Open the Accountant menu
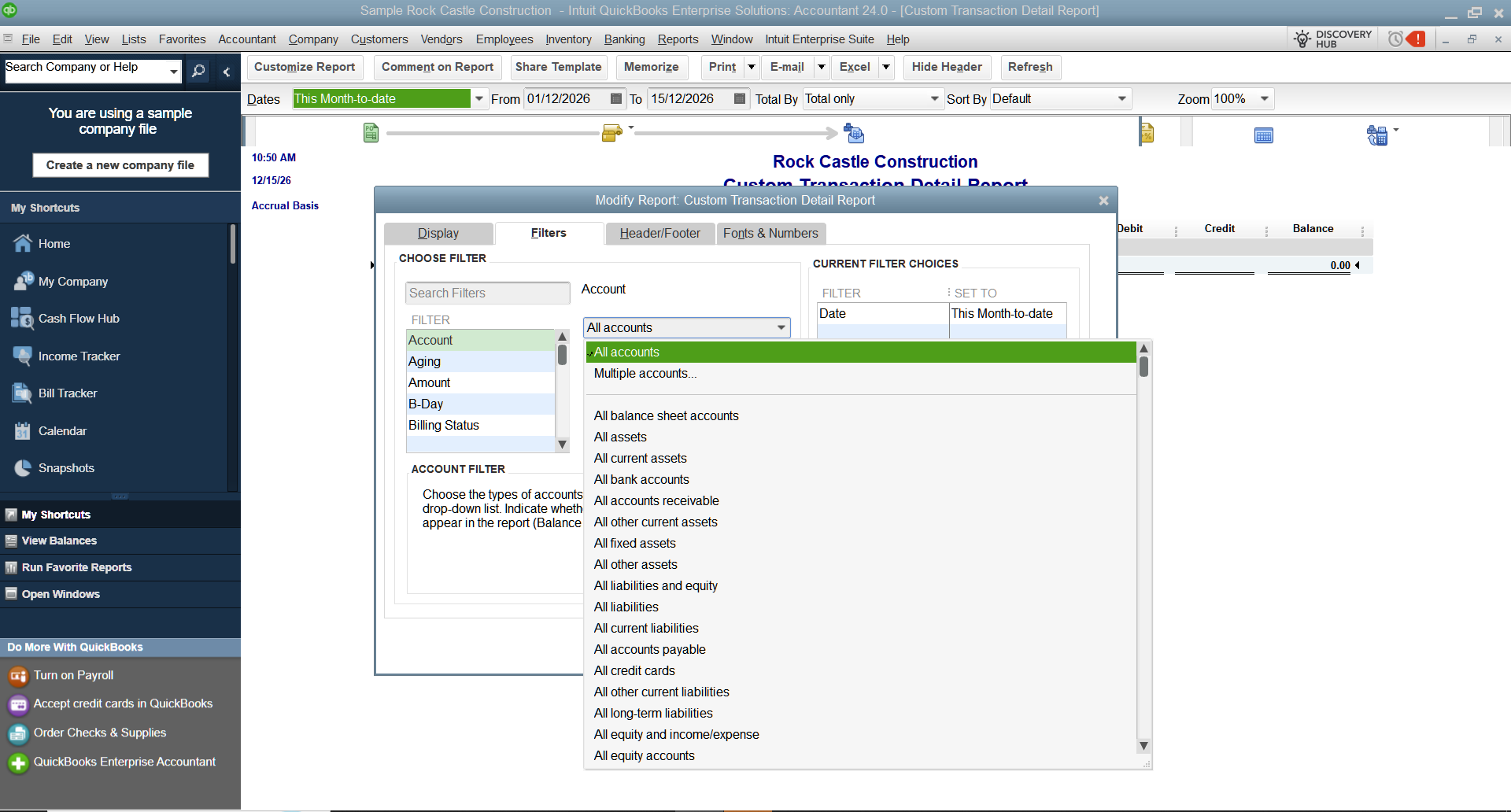Screen dimensions: 1511x812 [x=247, y=39]
